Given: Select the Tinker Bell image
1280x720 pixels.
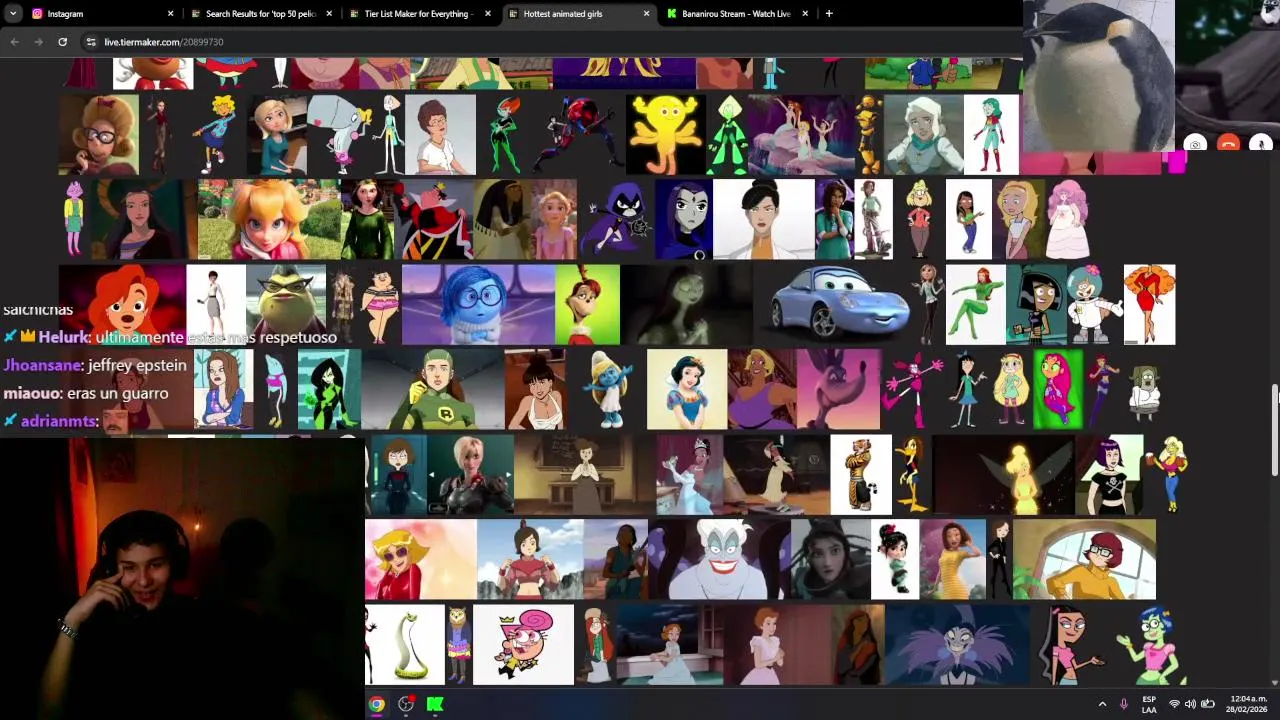Looking at the screenshot, I should [1004, 474].
